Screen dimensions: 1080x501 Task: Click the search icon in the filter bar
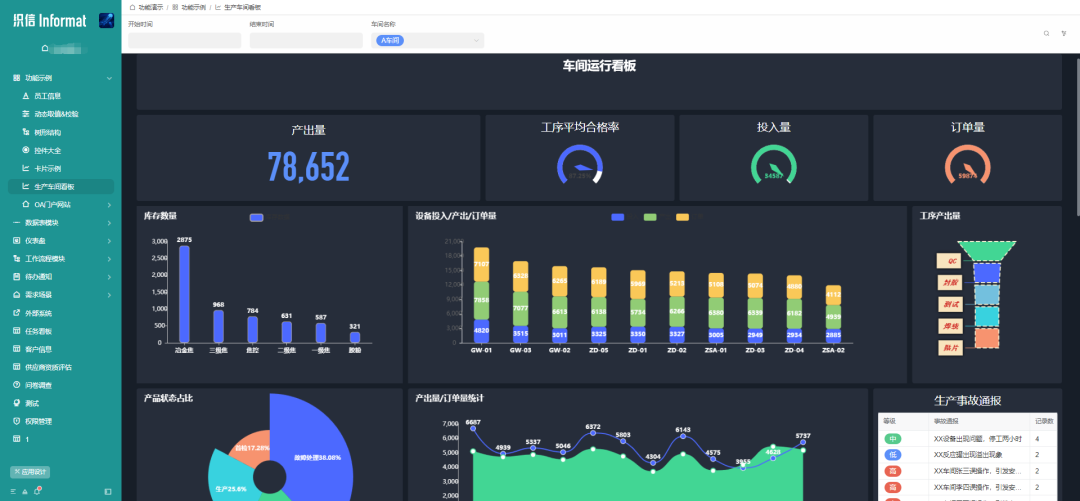point(1046,33)
